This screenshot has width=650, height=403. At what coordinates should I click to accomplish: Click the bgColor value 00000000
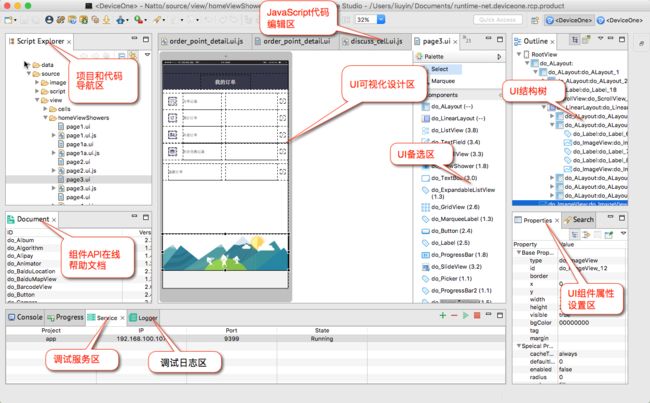click(574, 323)
